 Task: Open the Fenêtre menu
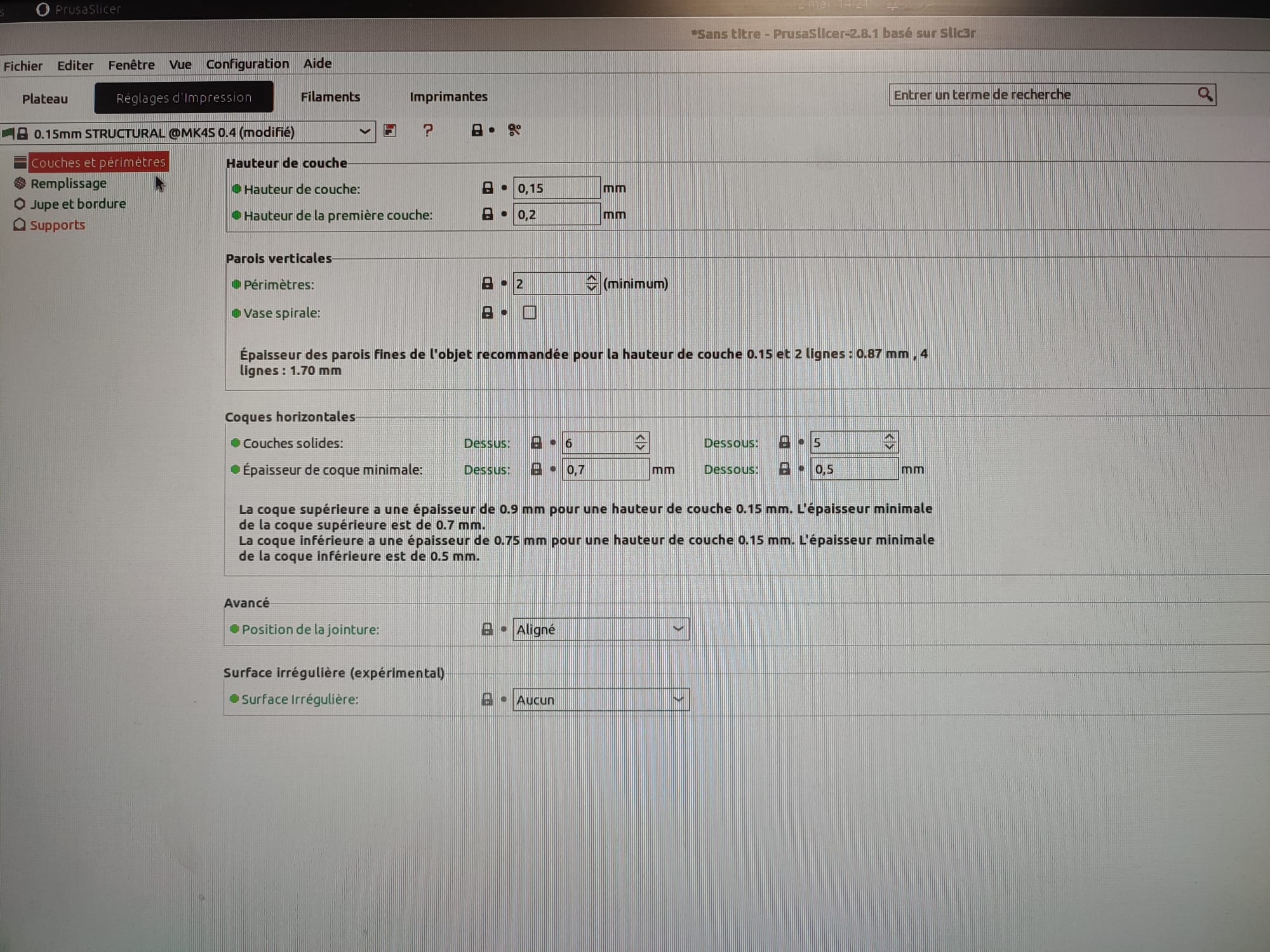click(x=131, y=65)
